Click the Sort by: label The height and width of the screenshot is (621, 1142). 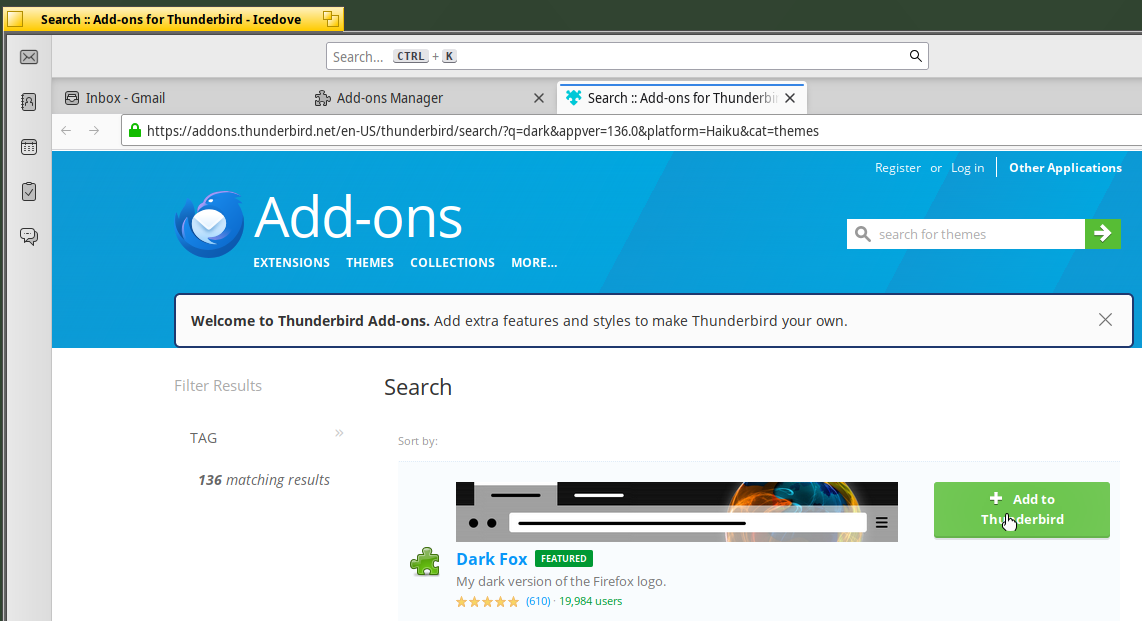point(418,441)
